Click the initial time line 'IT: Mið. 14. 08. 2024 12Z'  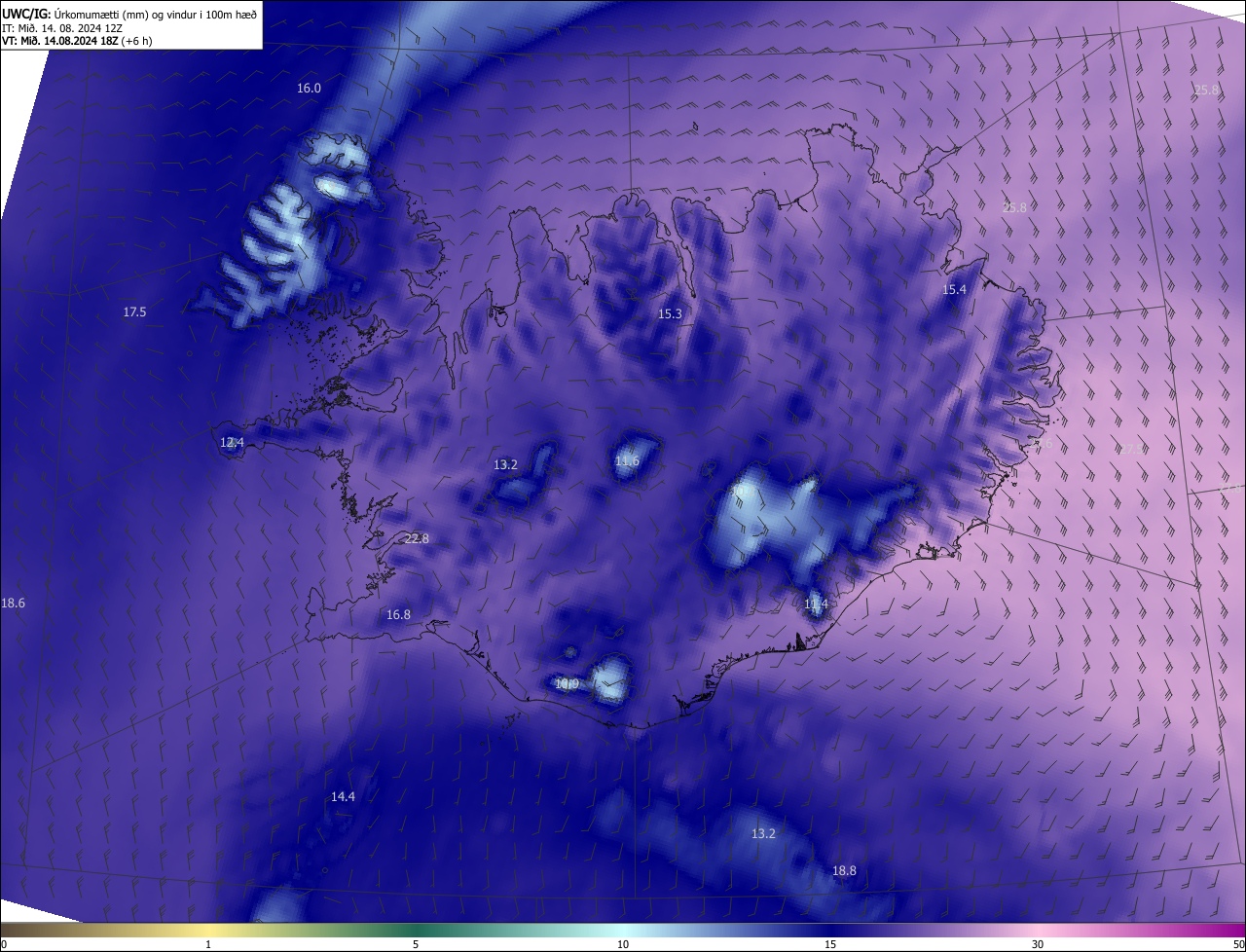[x=60, y=27]
